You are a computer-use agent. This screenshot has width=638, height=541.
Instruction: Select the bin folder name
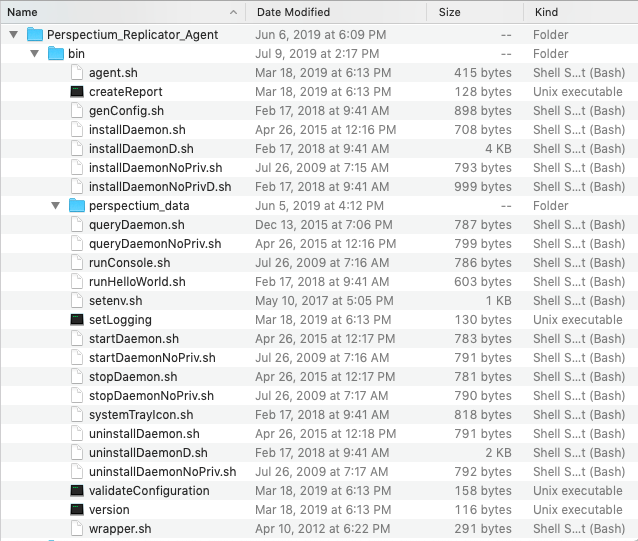pyautogui.click(x=76, y=54)
